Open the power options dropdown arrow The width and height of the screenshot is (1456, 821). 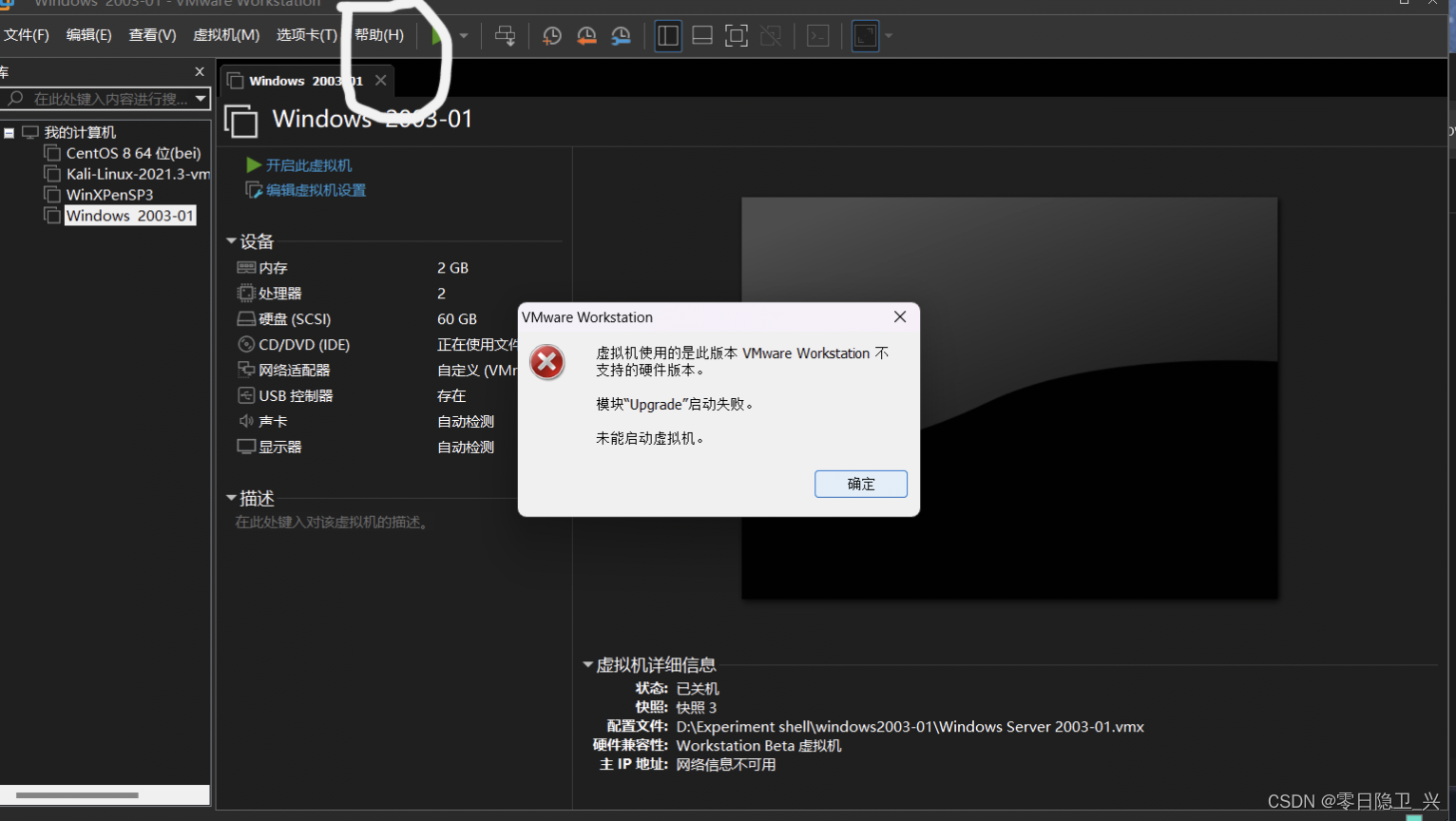pyautogui.click(x=464, y=36)
